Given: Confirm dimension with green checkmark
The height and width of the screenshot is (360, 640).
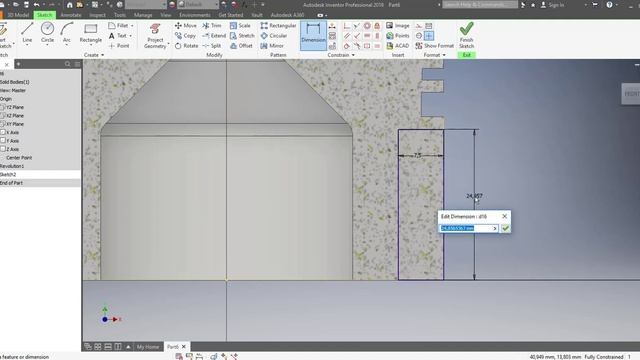Looking at the screenshot, I should [505, 228].
